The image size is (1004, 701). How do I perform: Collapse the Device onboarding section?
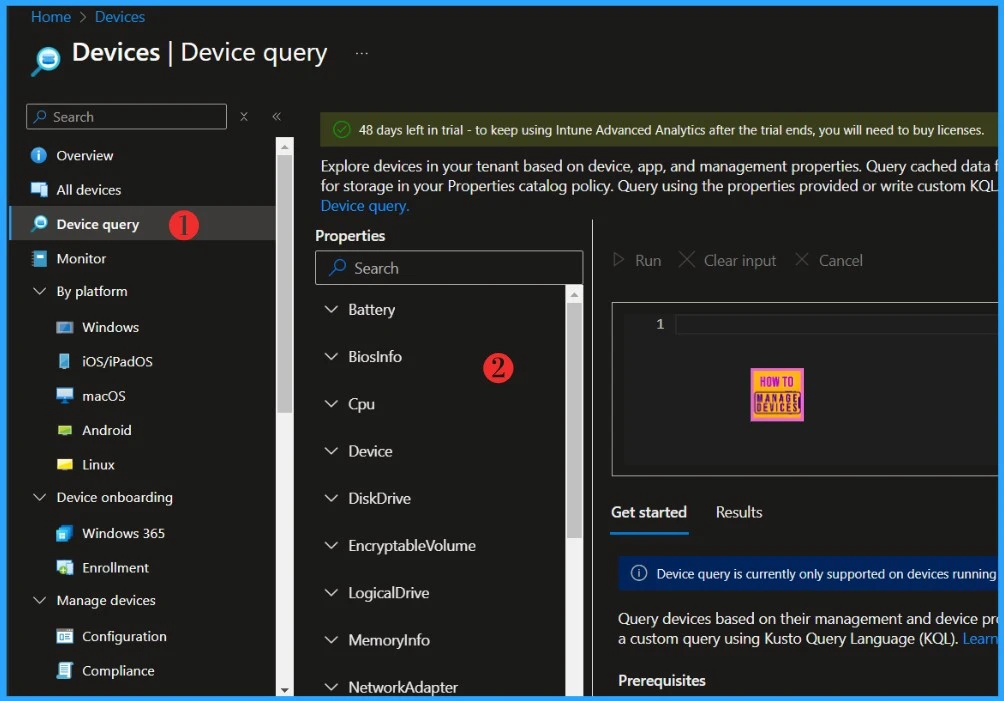(40, 497)
